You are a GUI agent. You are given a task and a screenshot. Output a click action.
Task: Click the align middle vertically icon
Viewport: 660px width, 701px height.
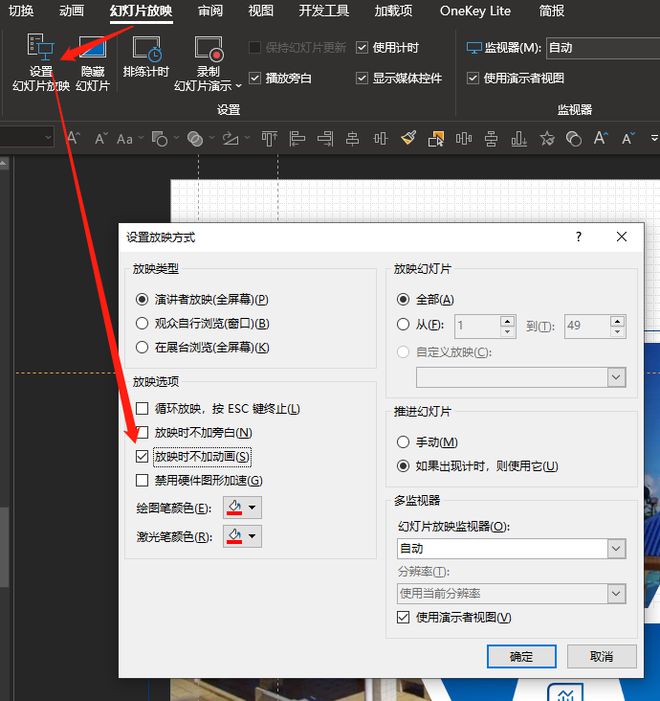point(381,139)
